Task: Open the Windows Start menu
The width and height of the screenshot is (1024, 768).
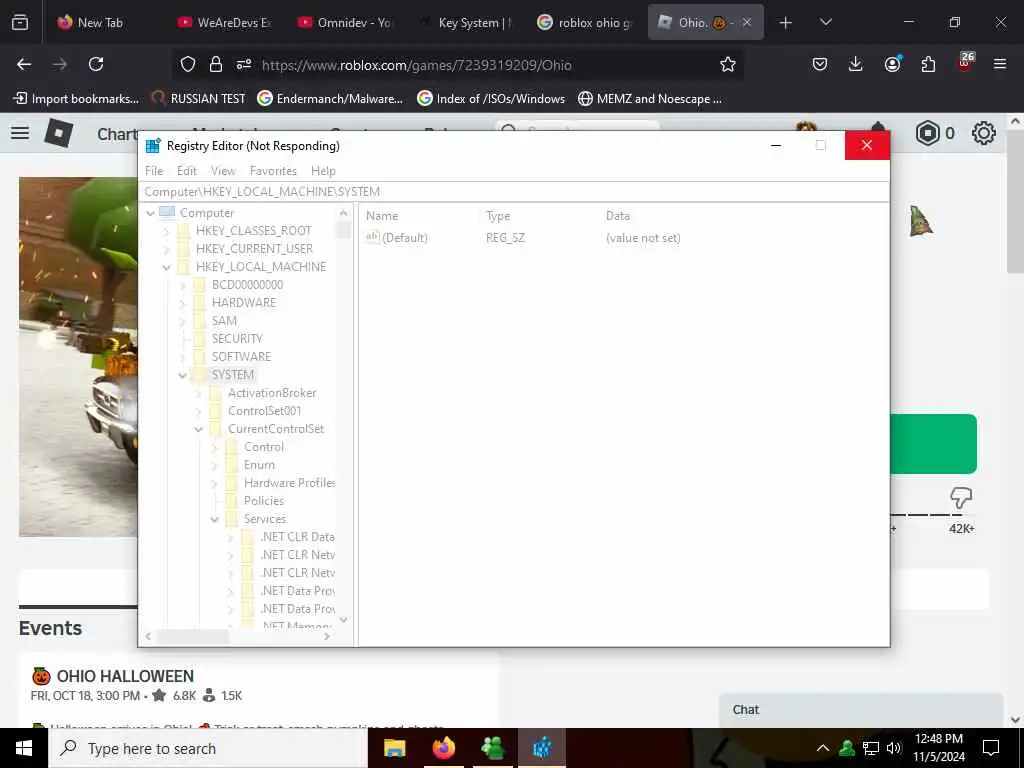Action: 24,748
